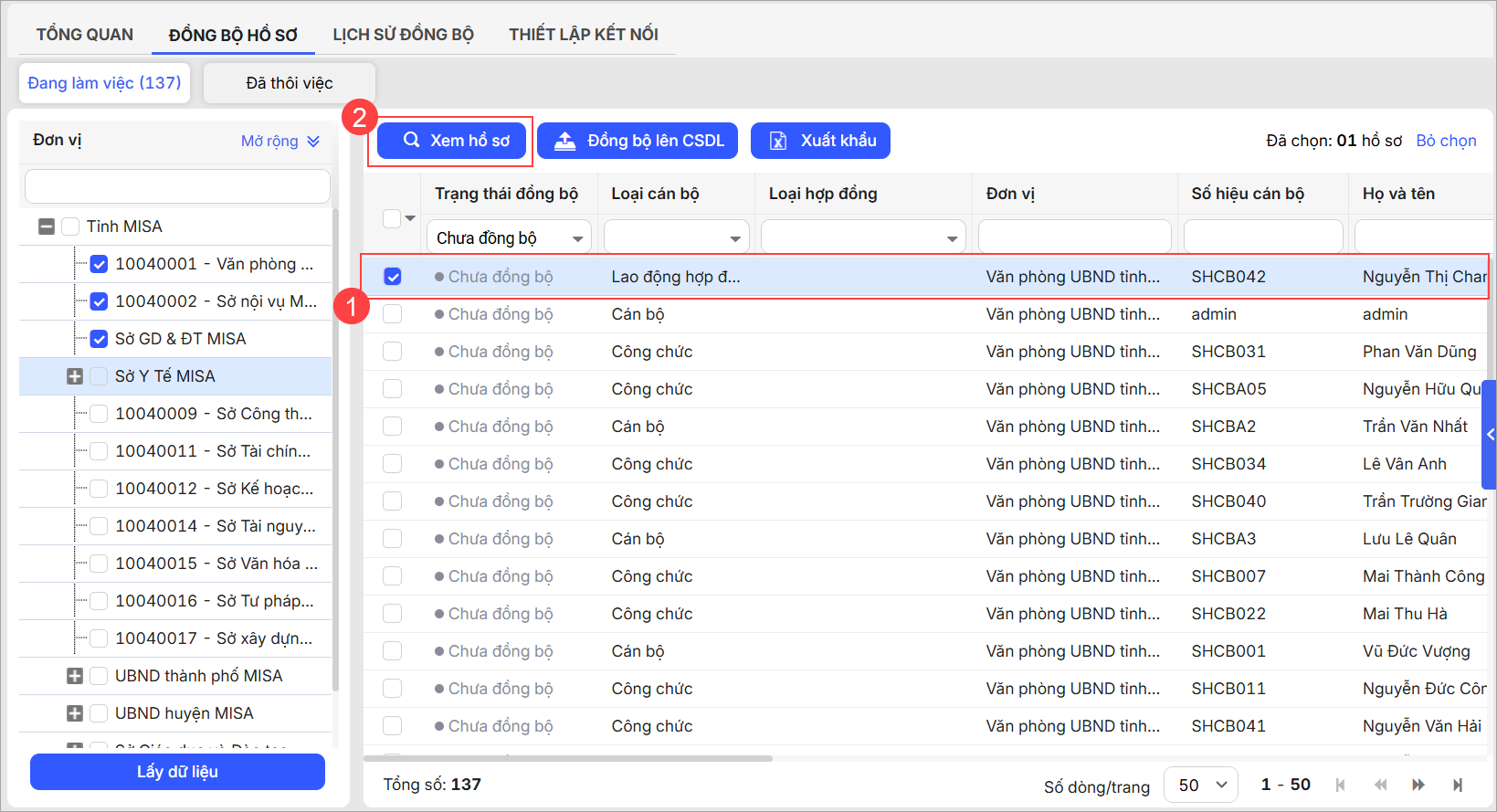Expand the UBND thành phố MISA node
1497x812 pixels.
pyautogui.click(x=75, y=676)
